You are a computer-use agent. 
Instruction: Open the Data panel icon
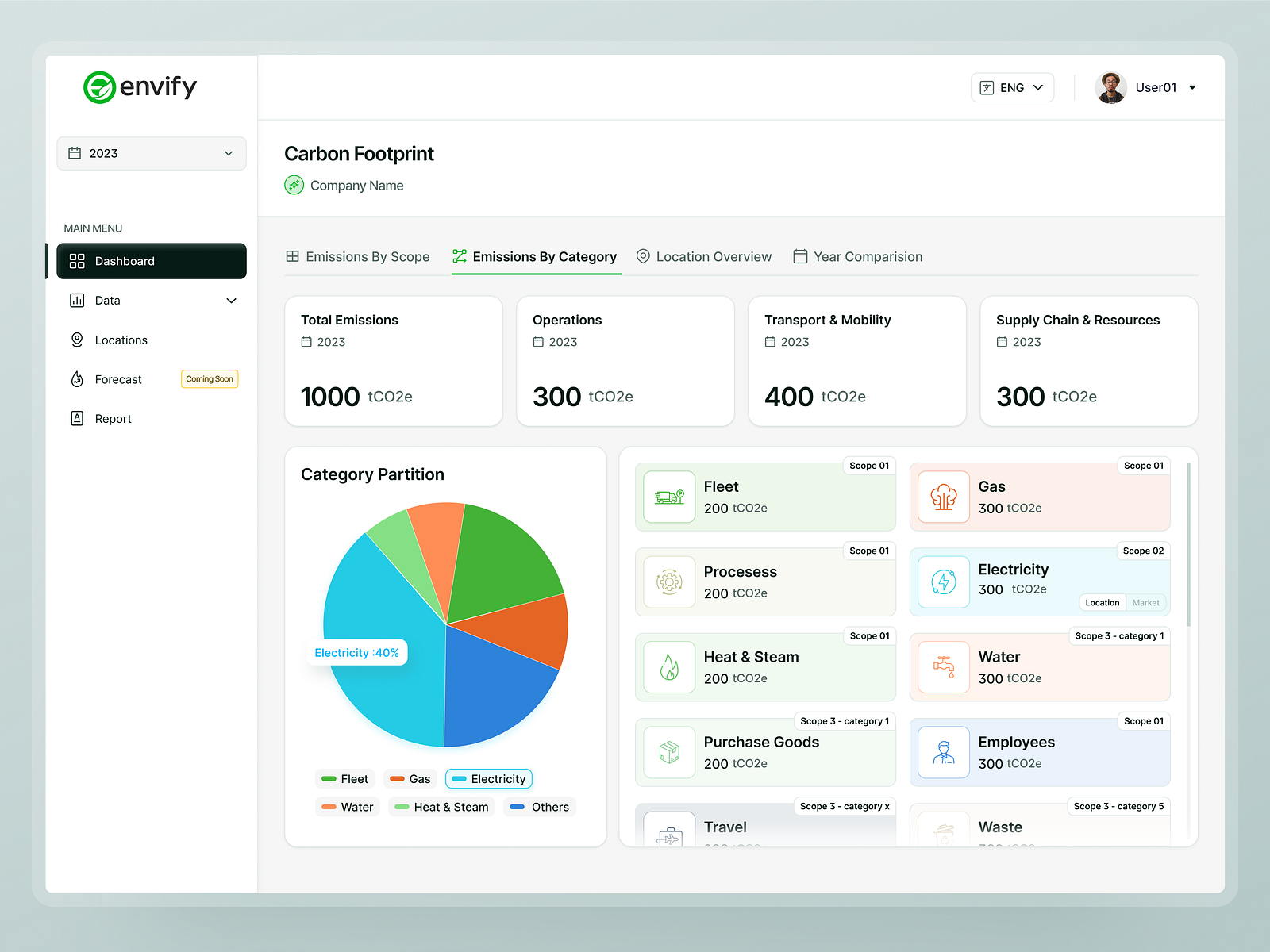tap(77, 300)
